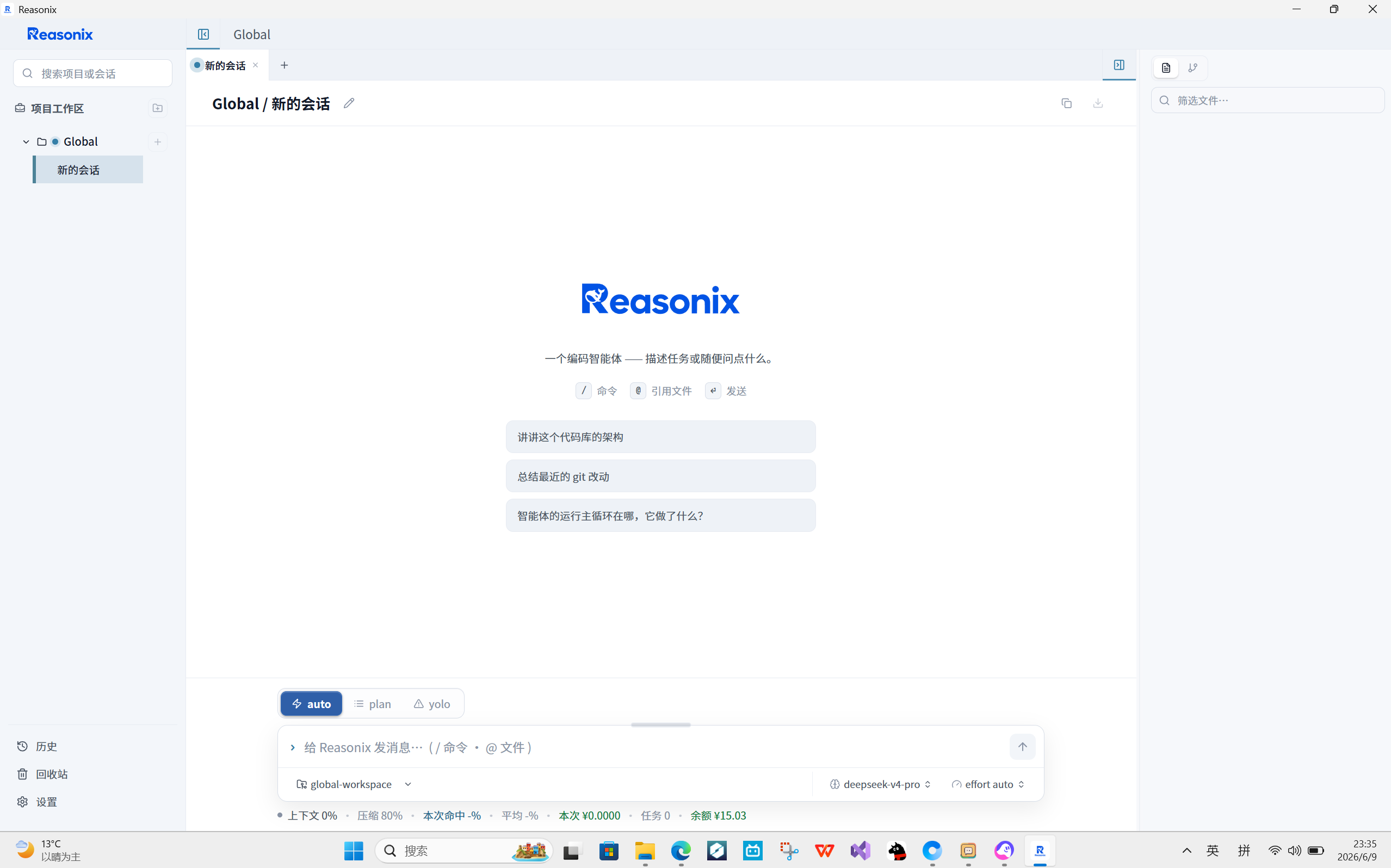The image size is (1391, 868).
Task: Click the @ 引用文件 shortcut hint
Action: pos(661,391)
